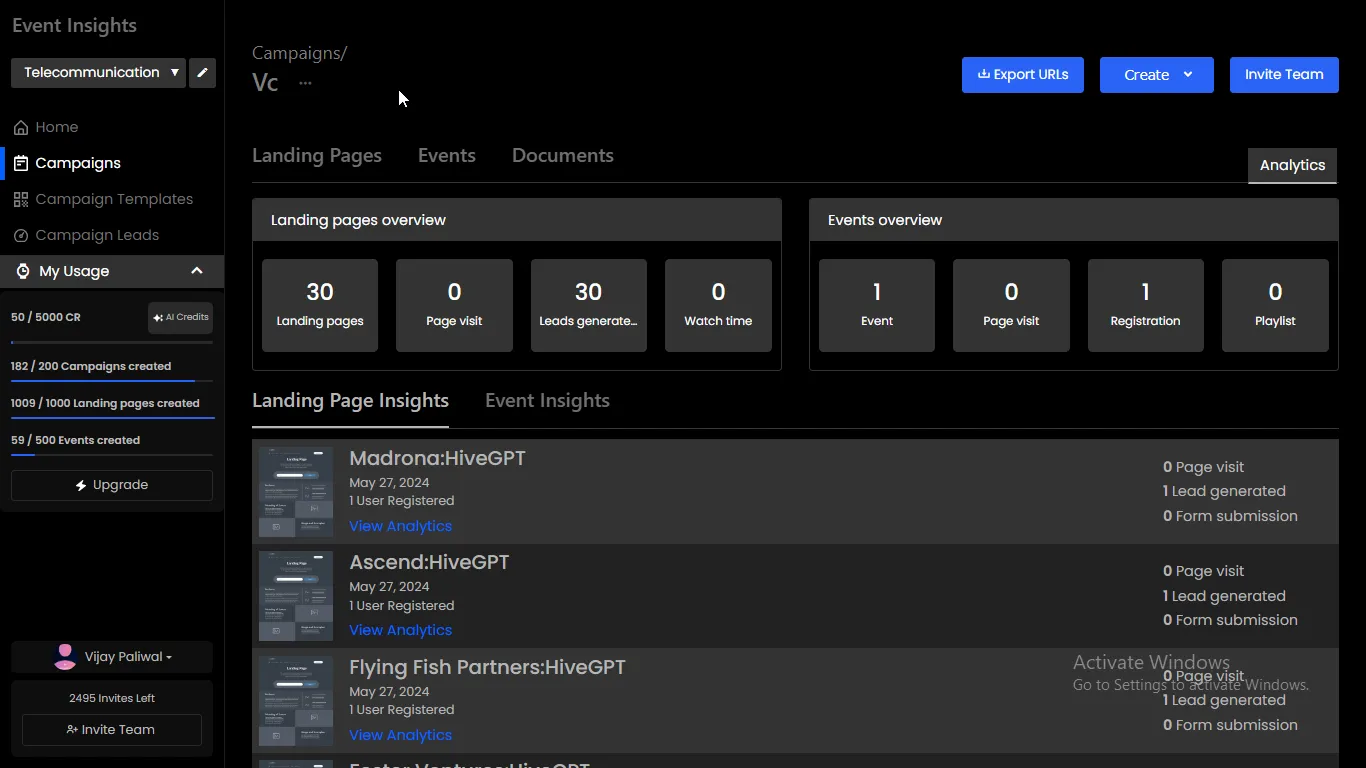Open the Documents tab
The height and width of the screenshot is (768, 1366).
click(x=563, y=156)
